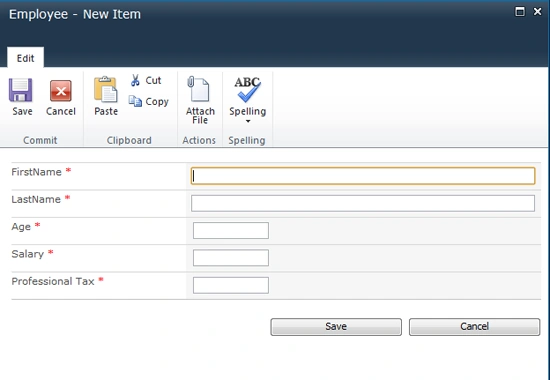Click the Save floppy disk ribbon icon
This screenshot has width=550, height=380.
coord(21,90)
